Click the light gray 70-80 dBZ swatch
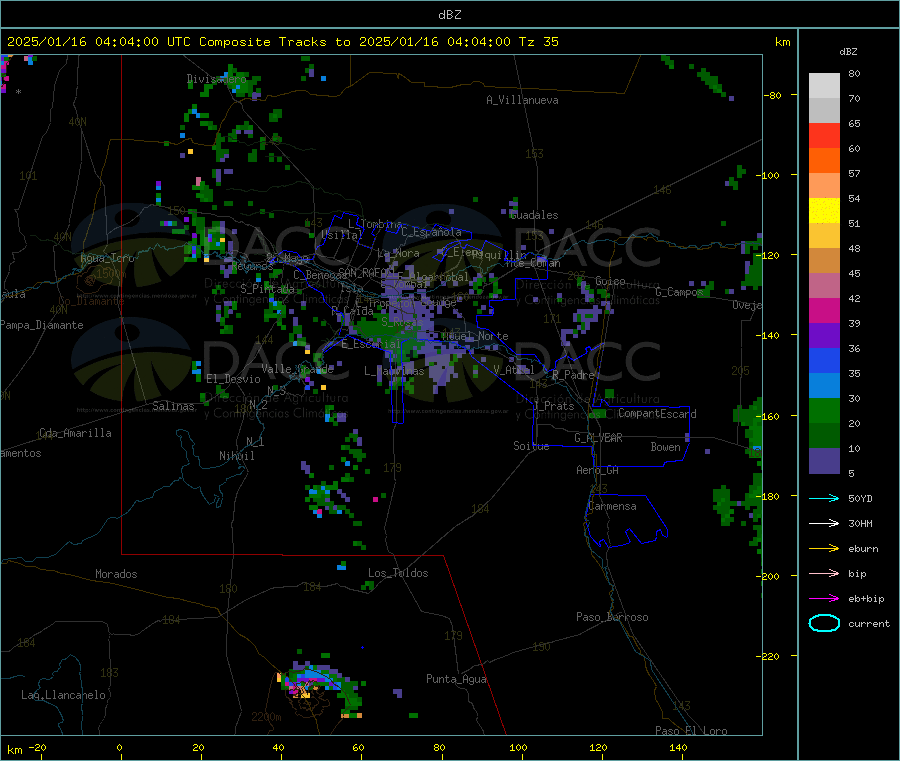900x761 pixels. [x=824, y=86]
